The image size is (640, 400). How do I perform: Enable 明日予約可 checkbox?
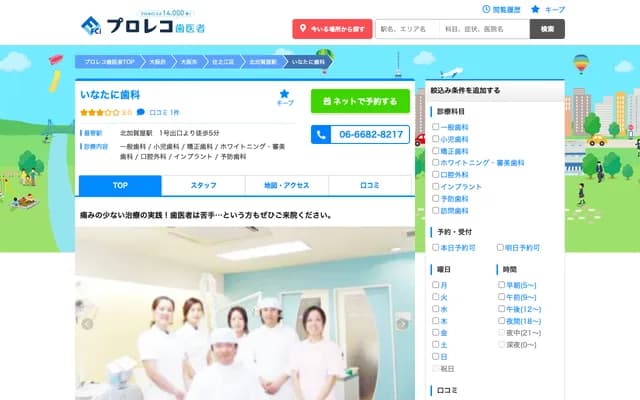coord(500,247)
